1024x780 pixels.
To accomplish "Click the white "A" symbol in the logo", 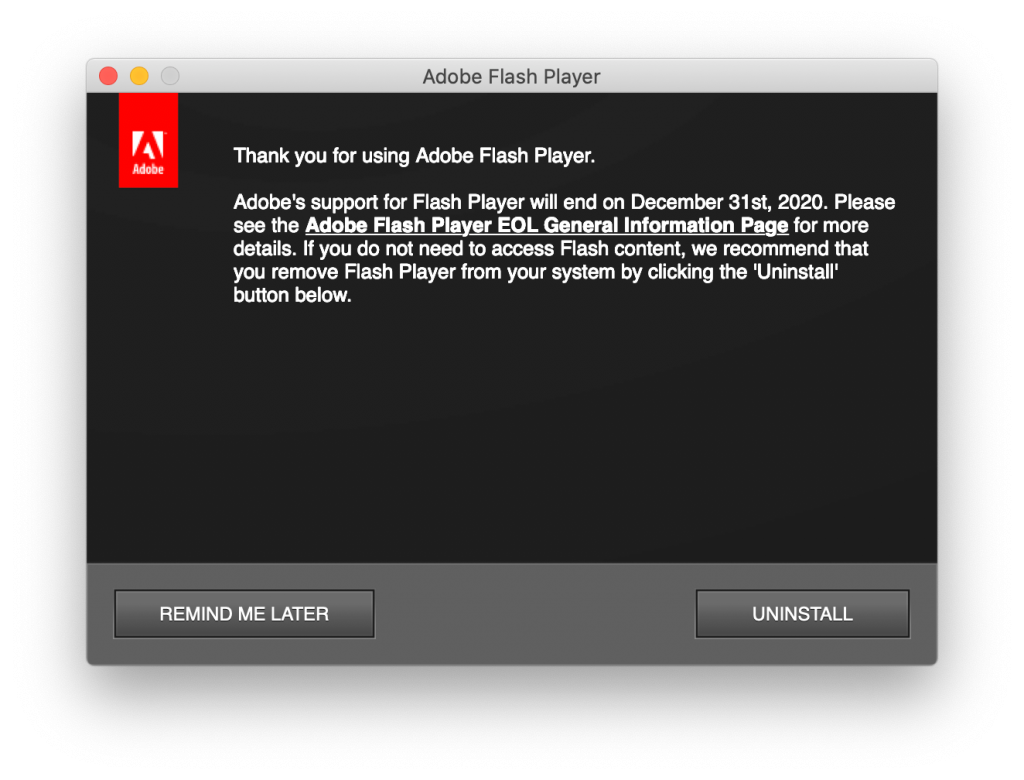I will [x=148, y=144].
